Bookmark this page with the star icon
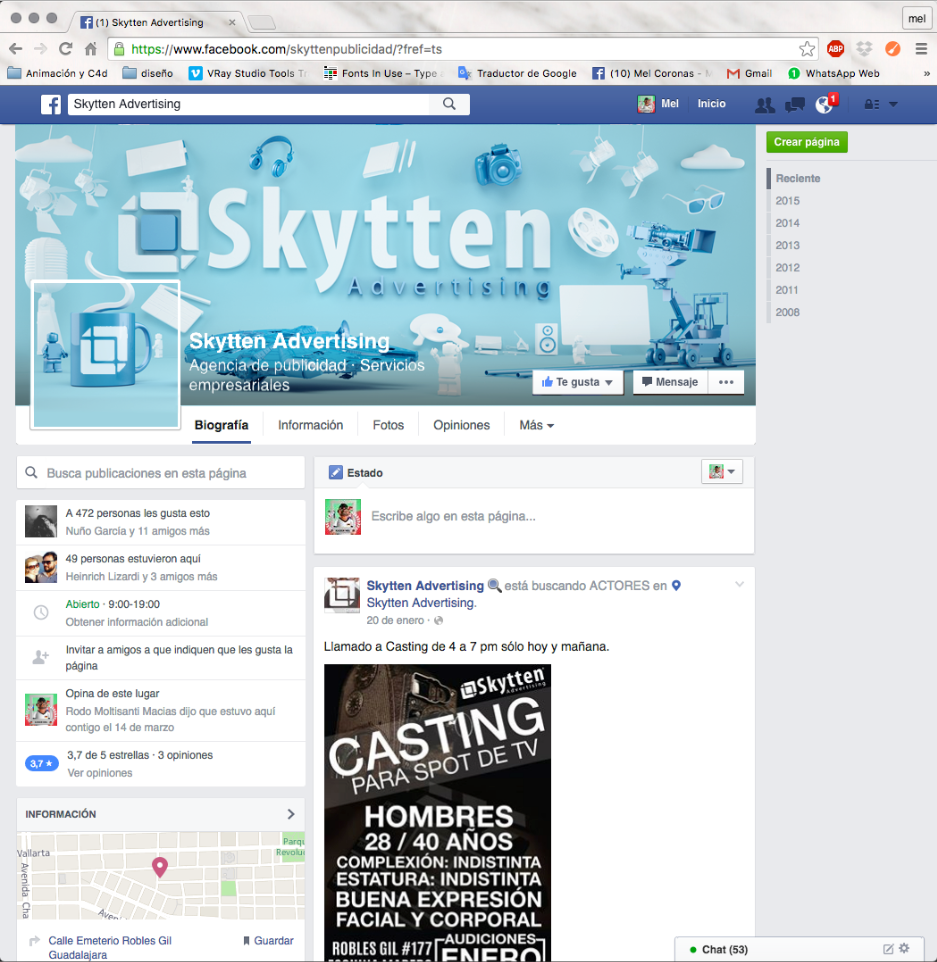The height and width of the screenshot is (962, 937). 807,49
